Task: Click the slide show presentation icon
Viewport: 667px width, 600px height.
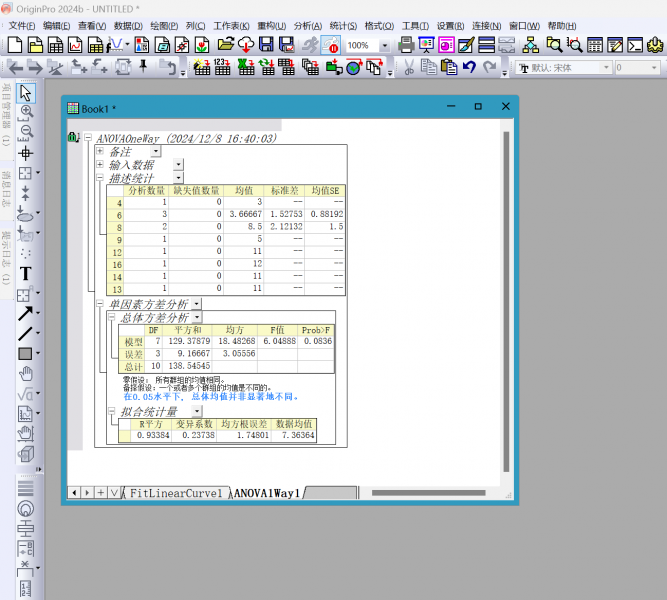Action: coord(426,45)
